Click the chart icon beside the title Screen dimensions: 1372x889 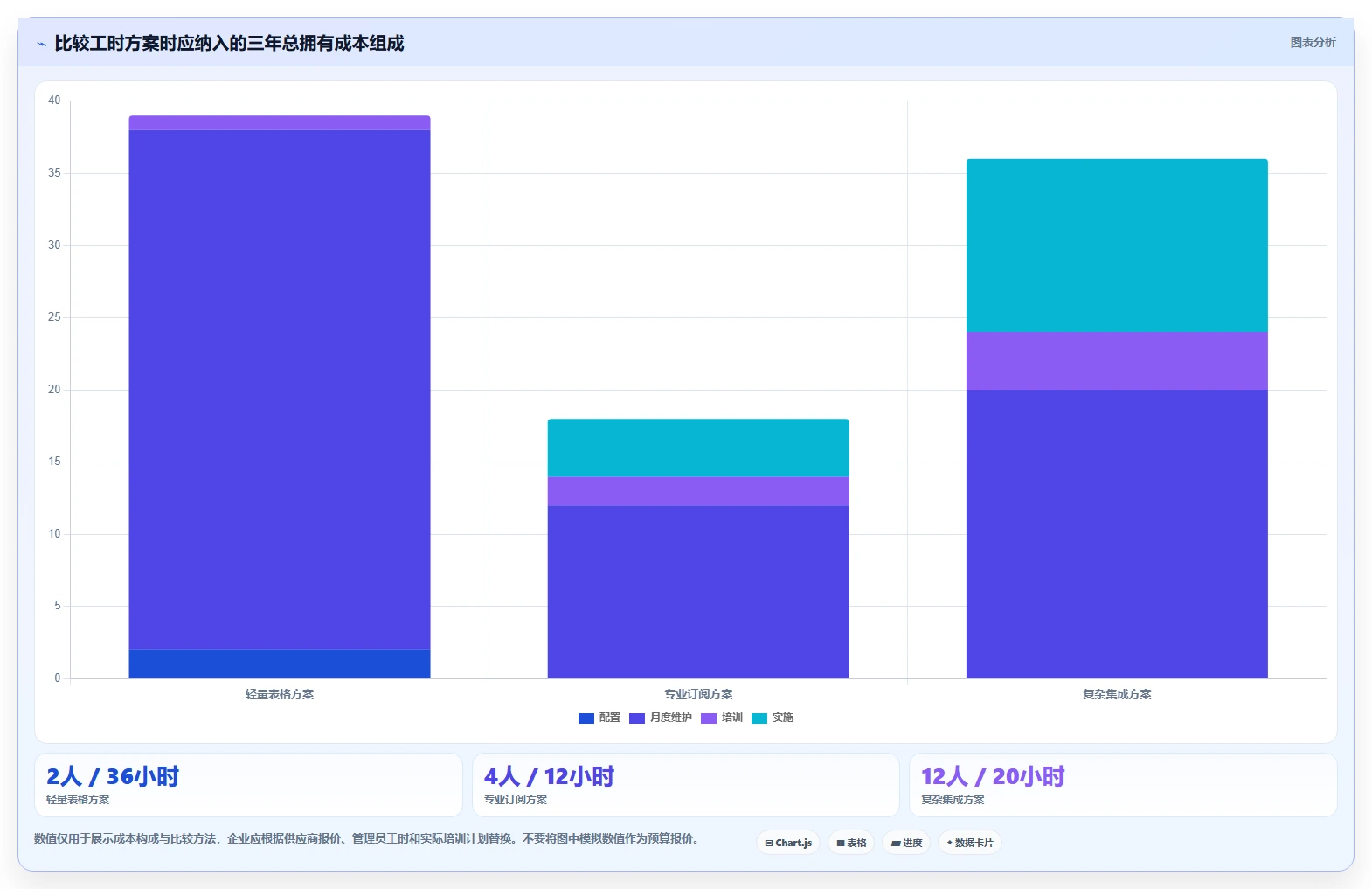click(41, 44)
